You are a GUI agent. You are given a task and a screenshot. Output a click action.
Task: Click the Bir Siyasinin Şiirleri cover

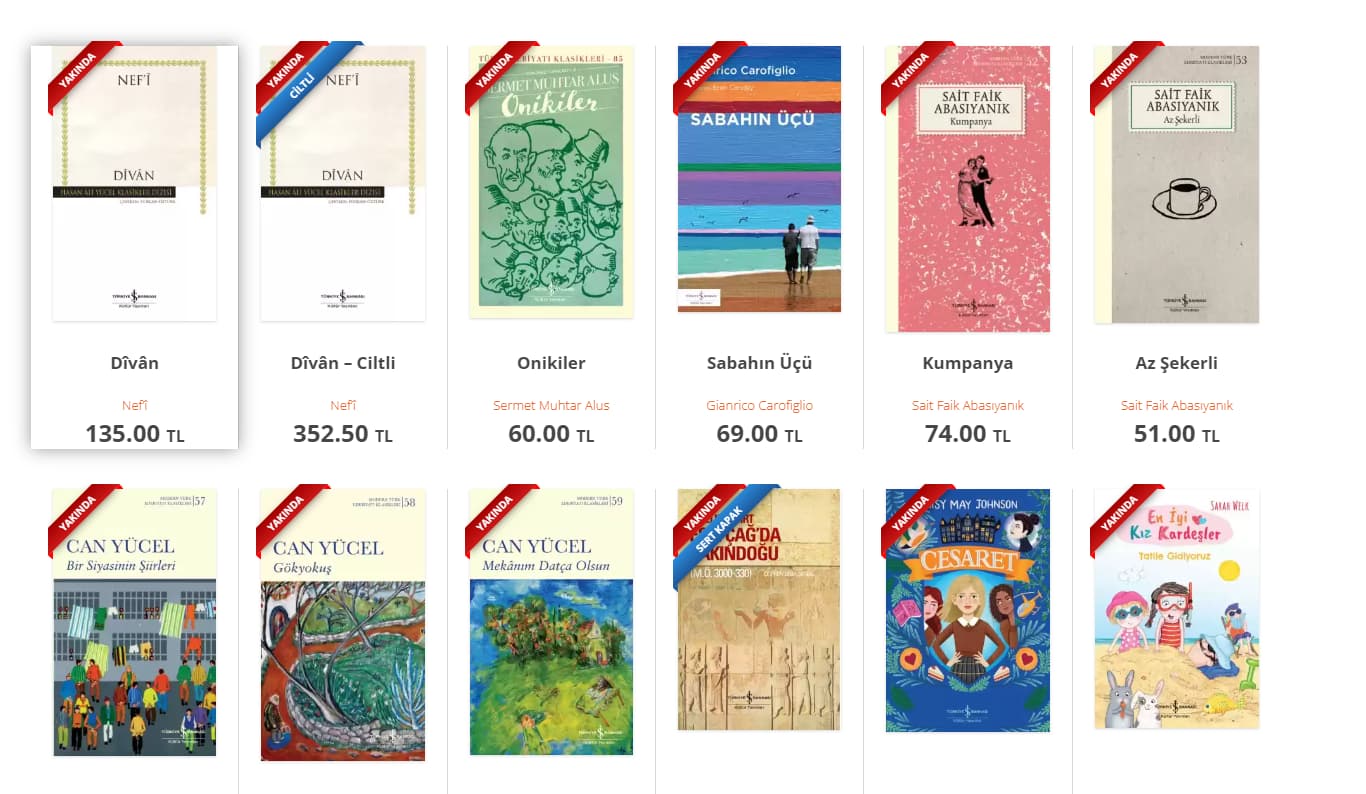click(x=135, y=623)
